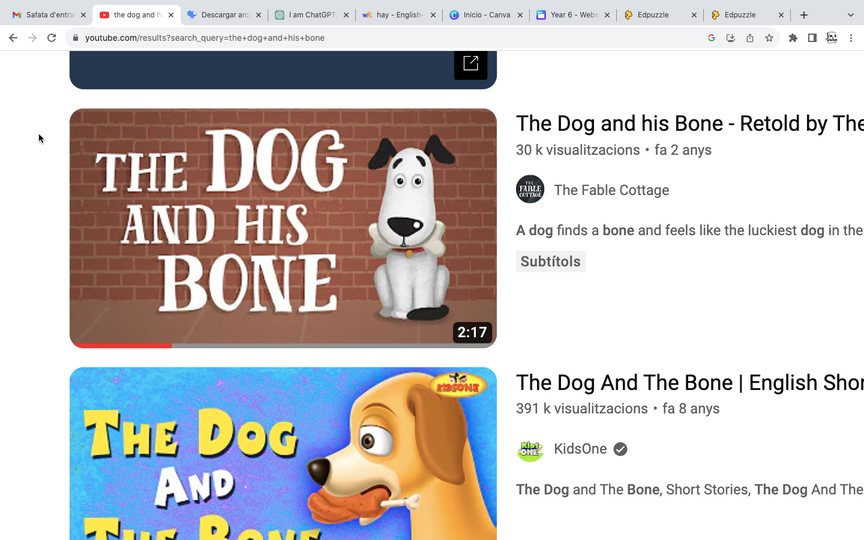
Task: Switch to hay - English tab
Action: [399, 15]
